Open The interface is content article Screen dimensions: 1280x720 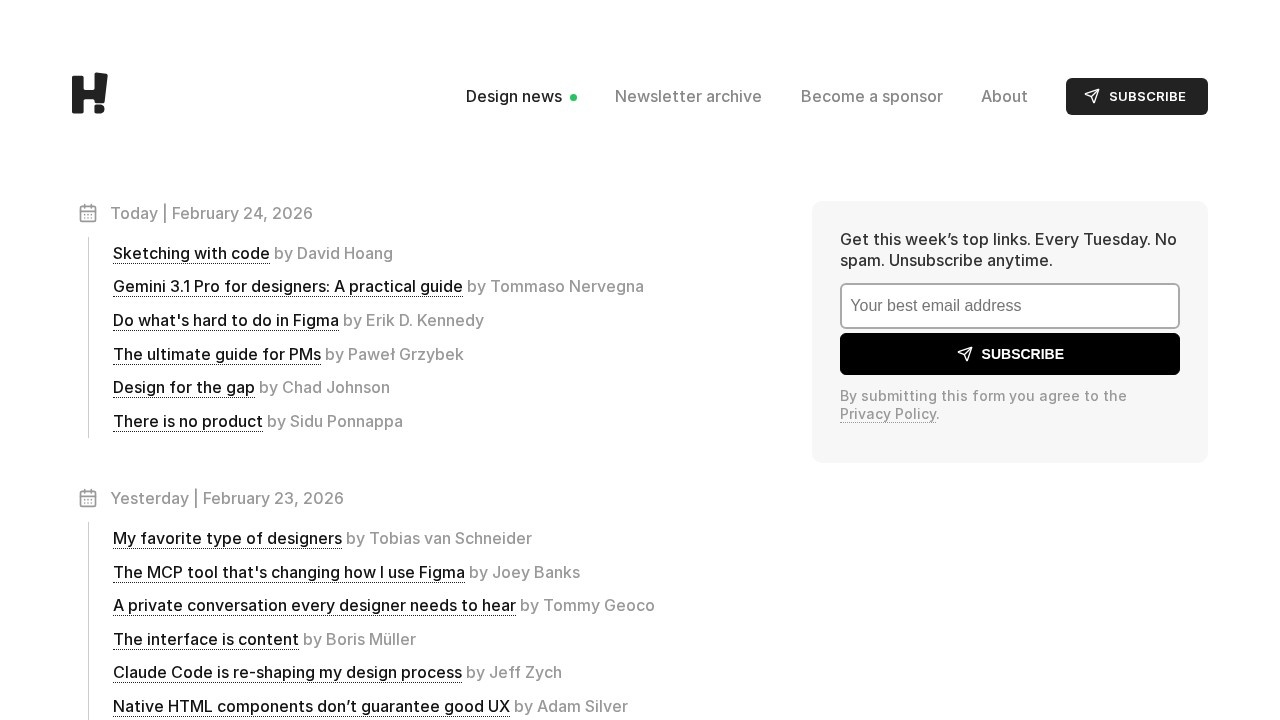coord(206,639)
